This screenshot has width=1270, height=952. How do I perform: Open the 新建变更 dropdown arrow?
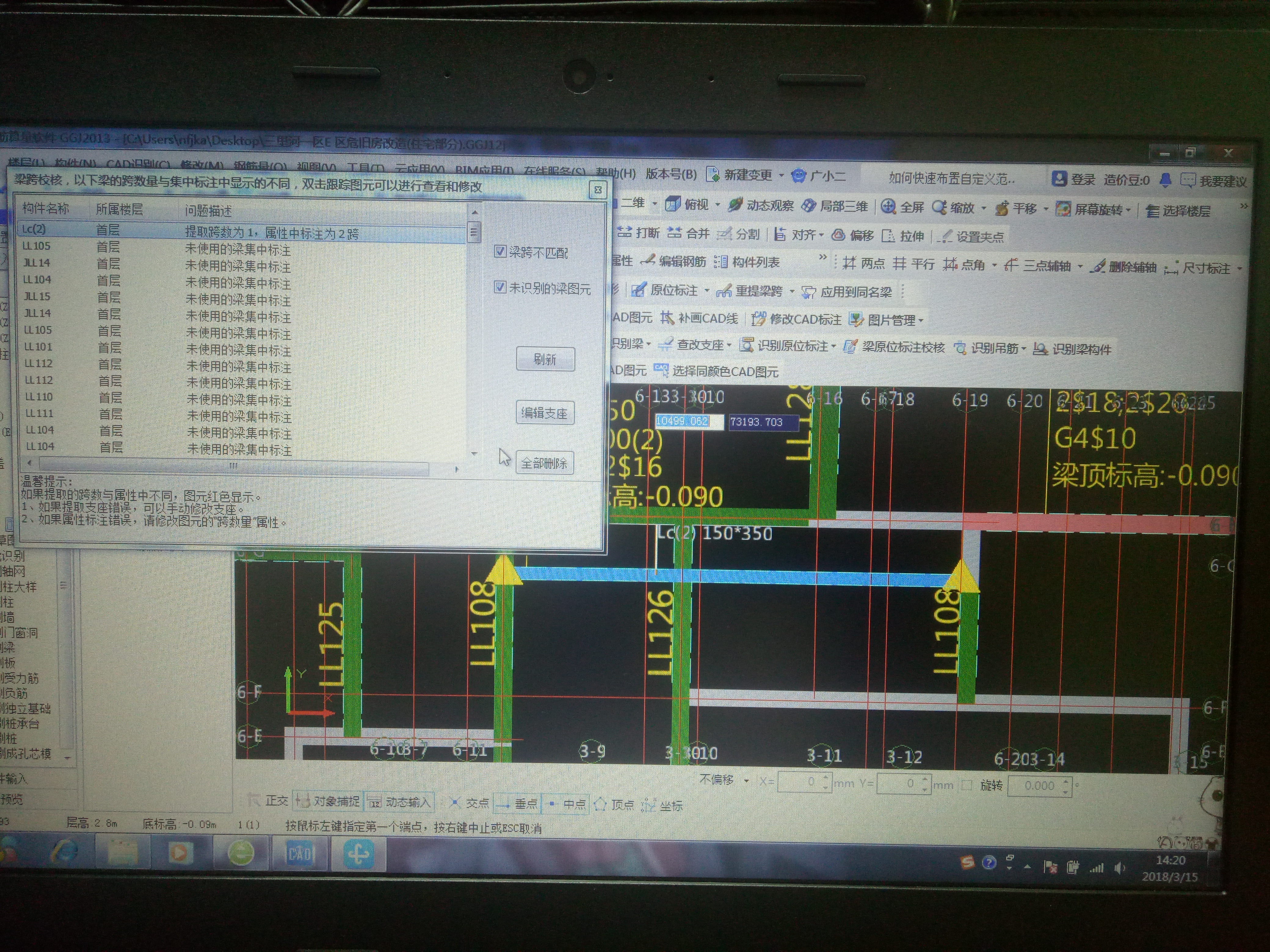pos(782,175)
